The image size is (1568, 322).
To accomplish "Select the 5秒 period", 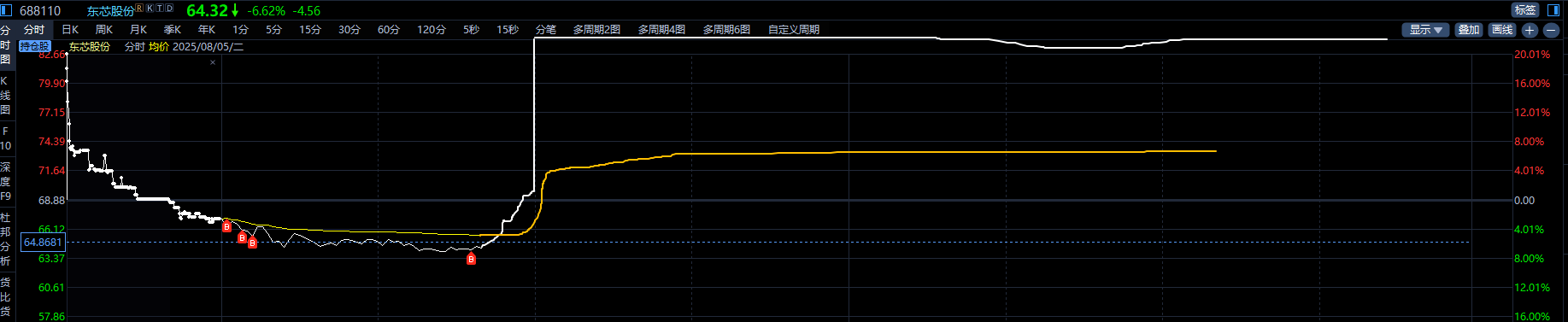I will click(472, 30).
